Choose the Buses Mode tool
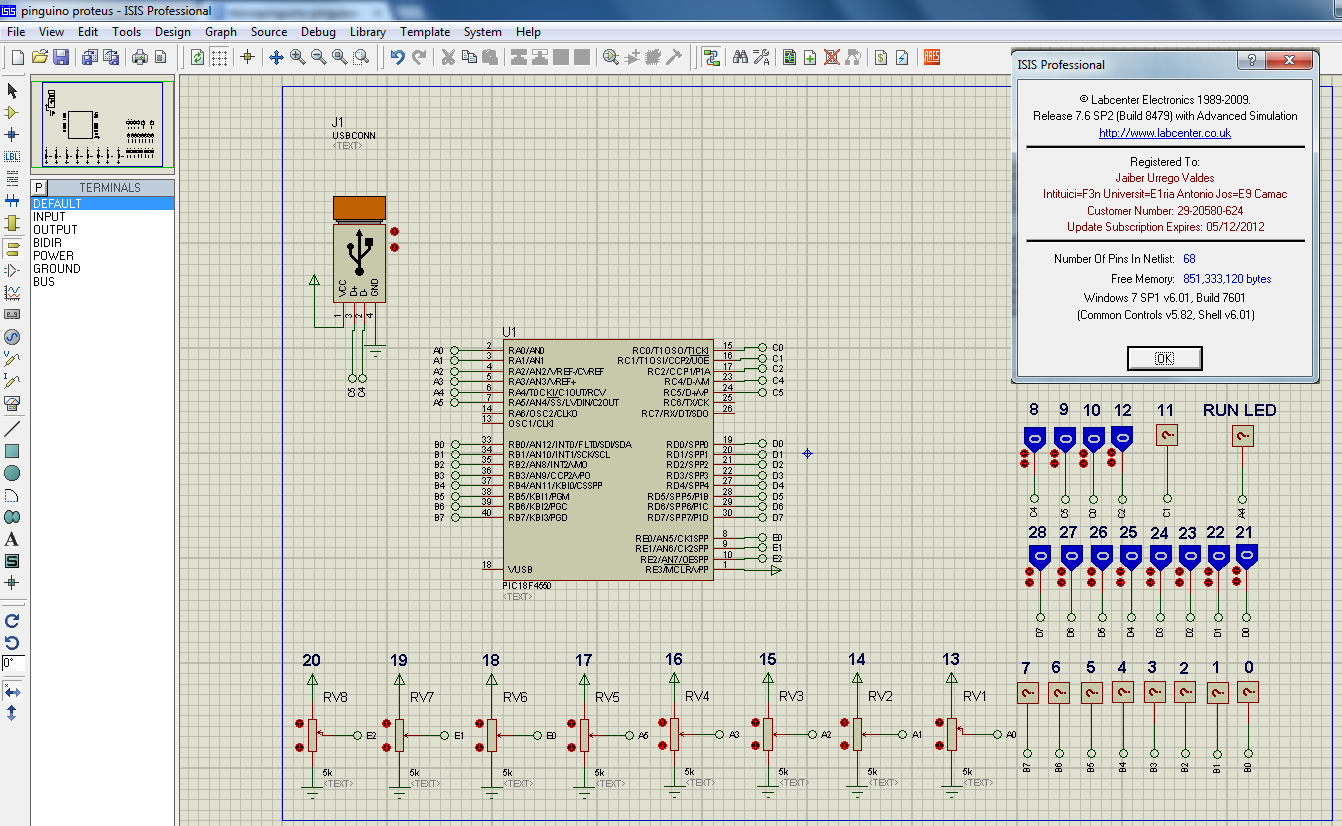The height and width of the screenshot is (826, 1342). 12,200
